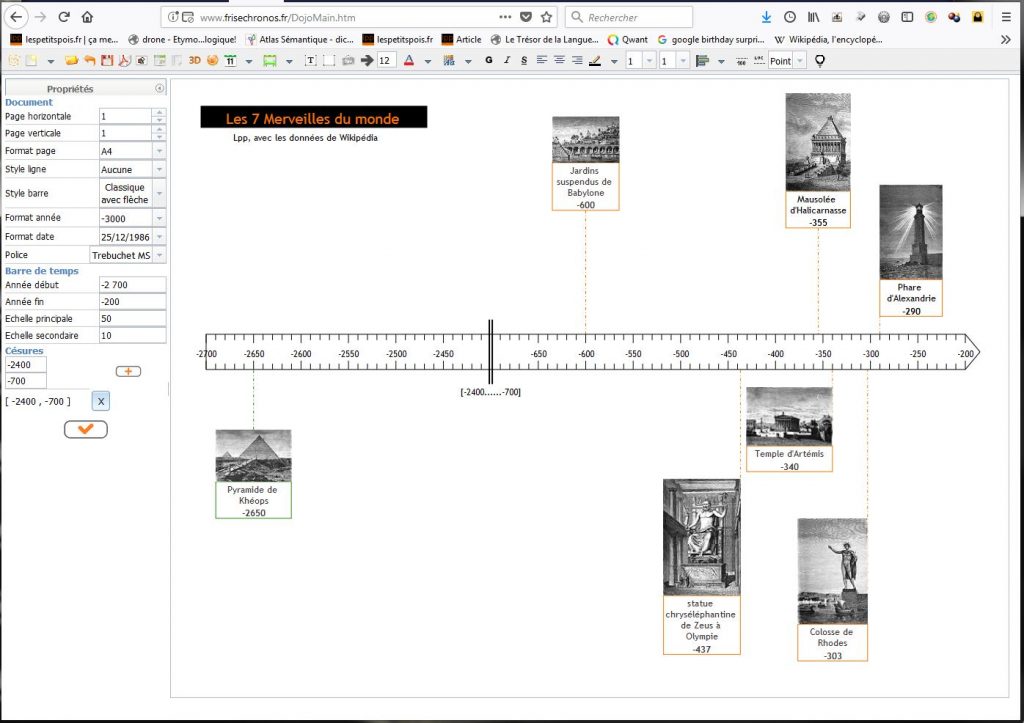Confirm properties with the orange checkmark button
This screenshot has width=1024, height=723.
tap(85, 429)
